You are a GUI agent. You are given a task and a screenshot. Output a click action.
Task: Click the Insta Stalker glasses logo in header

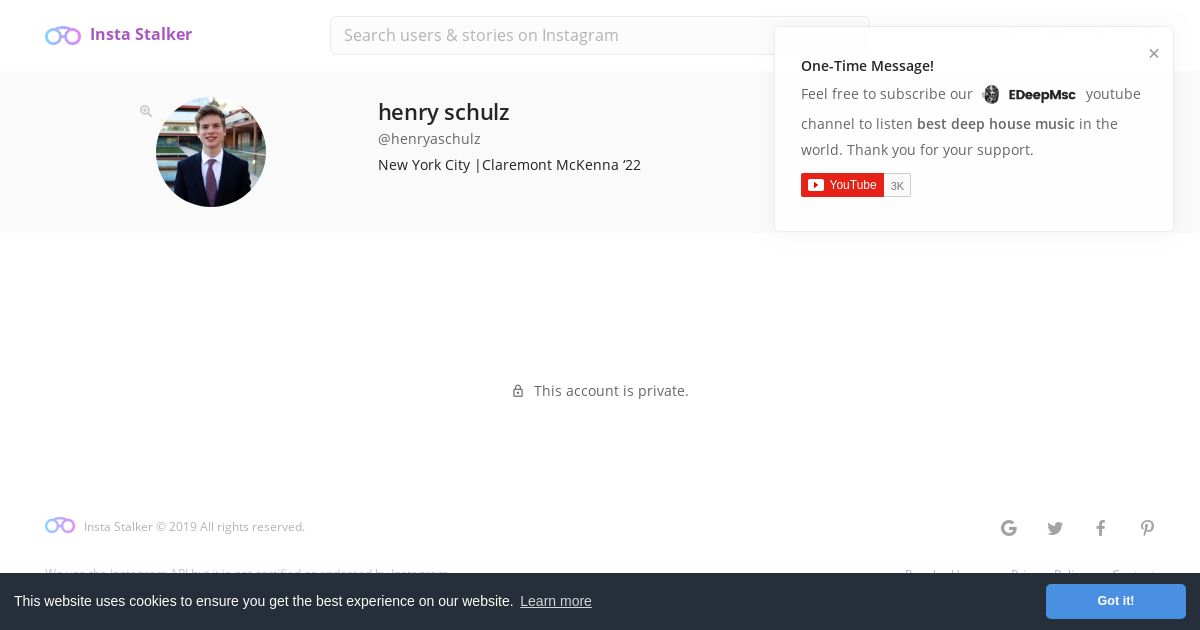click(63, 35)
